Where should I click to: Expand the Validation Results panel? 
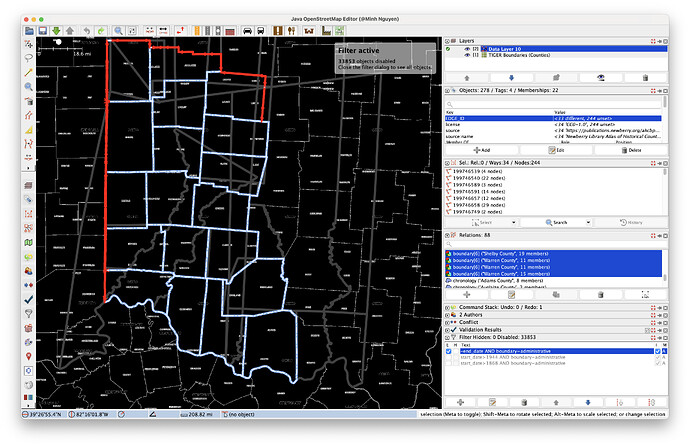point(448,329)
